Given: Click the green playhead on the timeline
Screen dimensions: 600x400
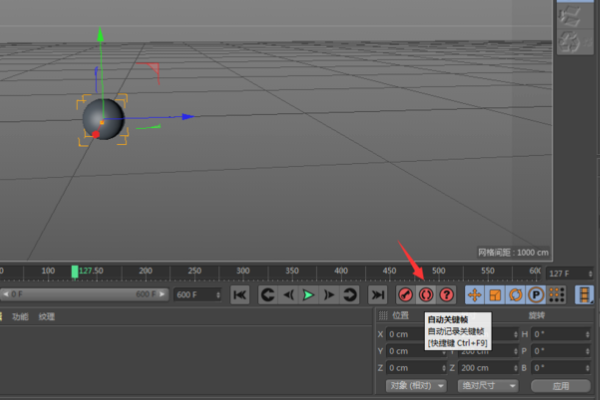Looking at the screenshot, I should click(x=75, y=271).
